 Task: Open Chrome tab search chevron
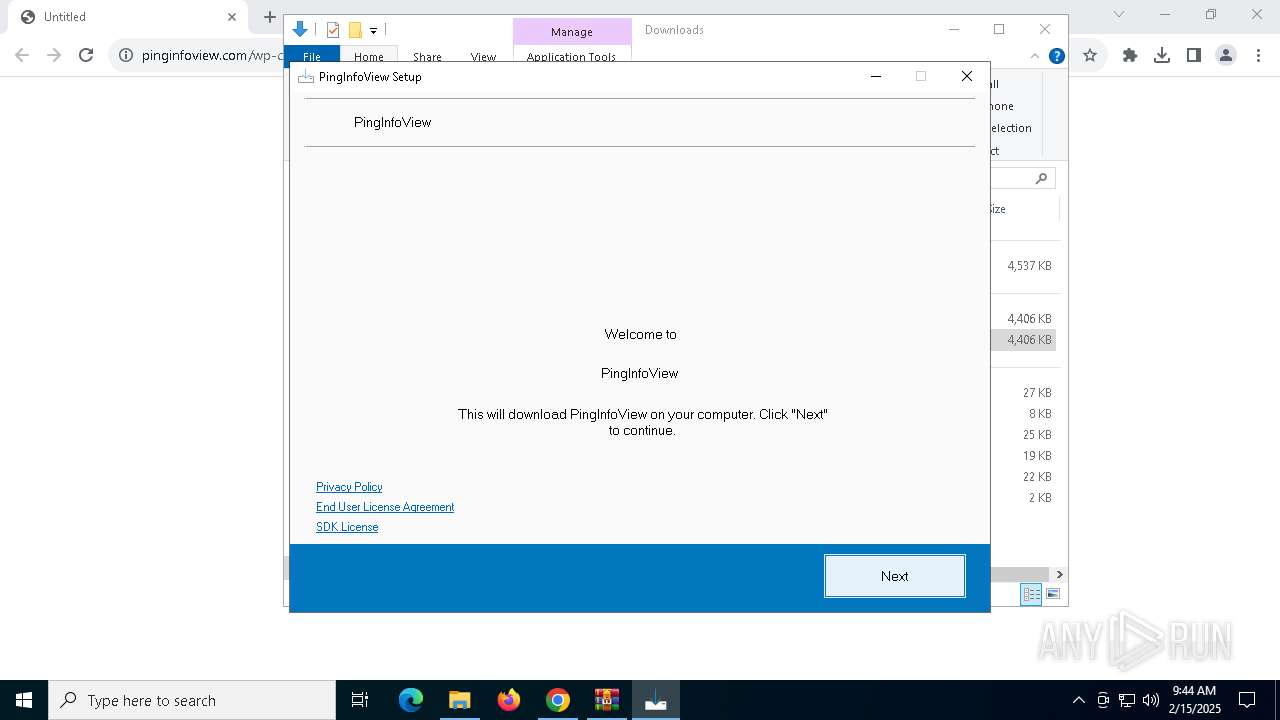tap(1119, 14)
